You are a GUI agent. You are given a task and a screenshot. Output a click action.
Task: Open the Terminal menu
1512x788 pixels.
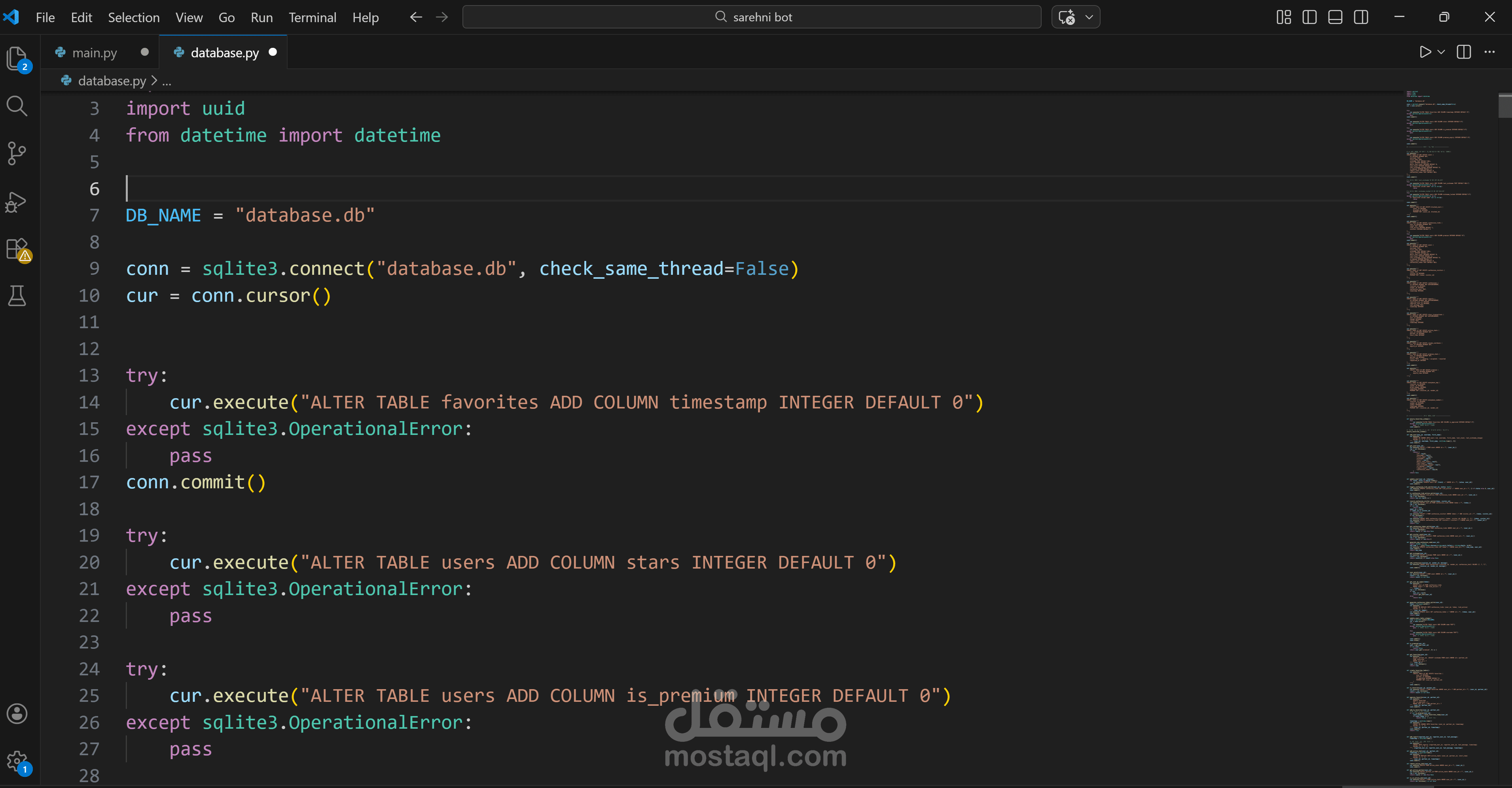(312, 18)
